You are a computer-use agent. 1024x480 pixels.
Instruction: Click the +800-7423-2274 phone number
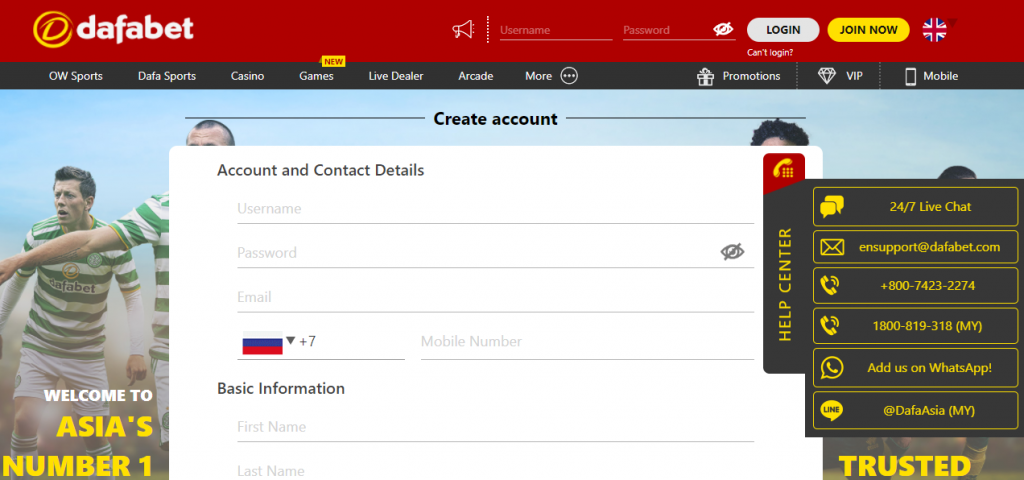(x=916, y=285)
